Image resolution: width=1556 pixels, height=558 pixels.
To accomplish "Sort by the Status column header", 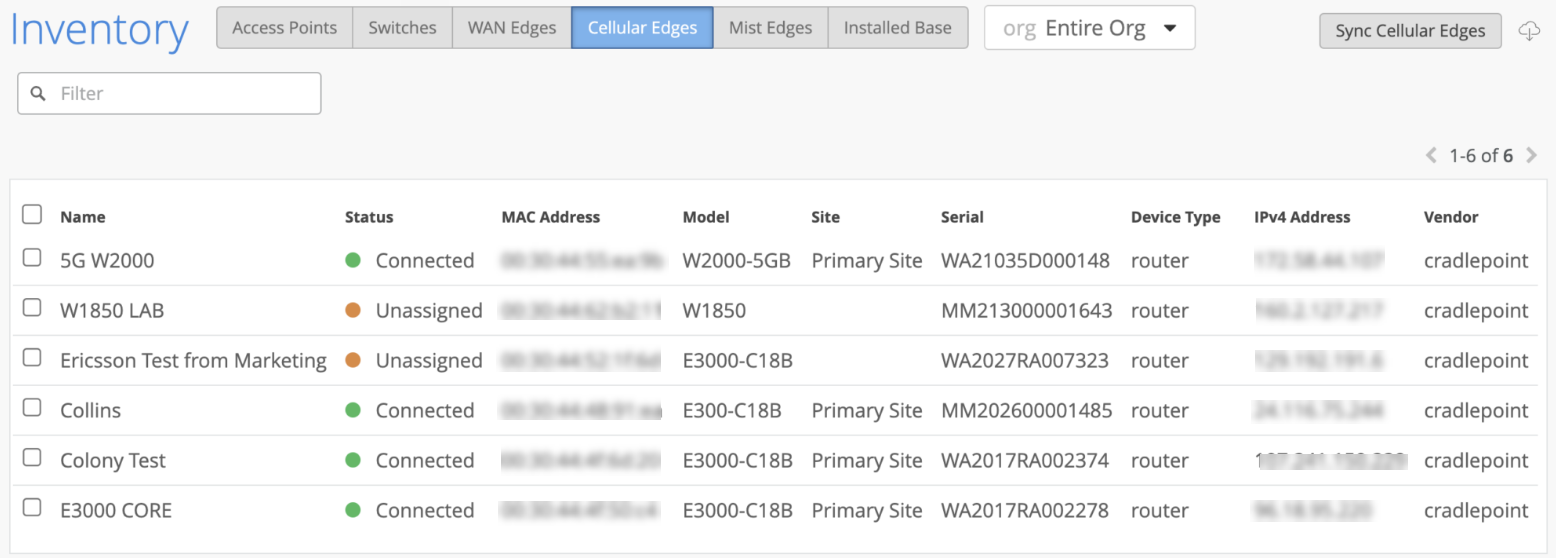I will click(369, 217).
